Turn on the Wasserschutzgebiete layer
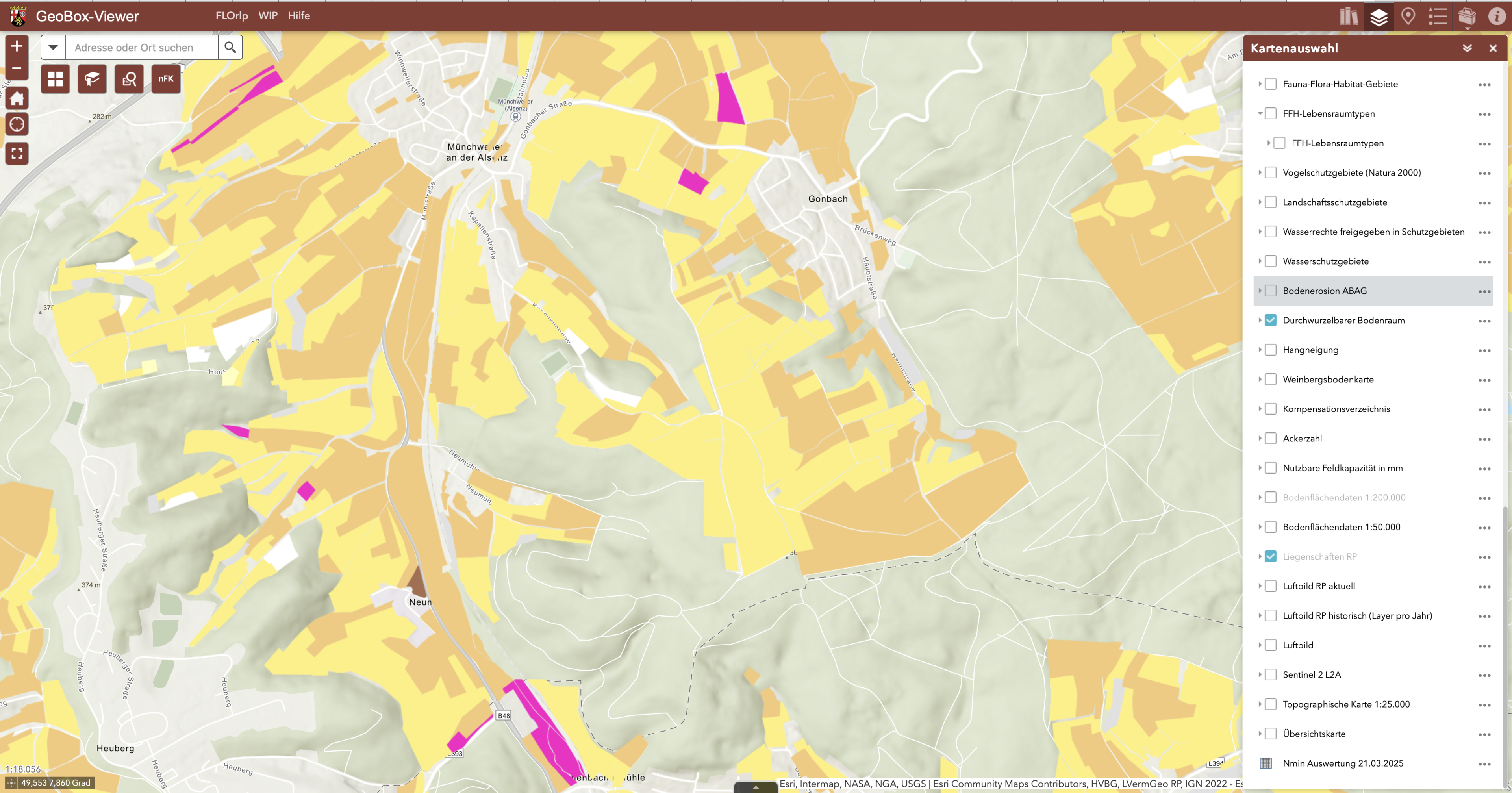This screenshot has width=1512, height=793. pos(1271,261)
